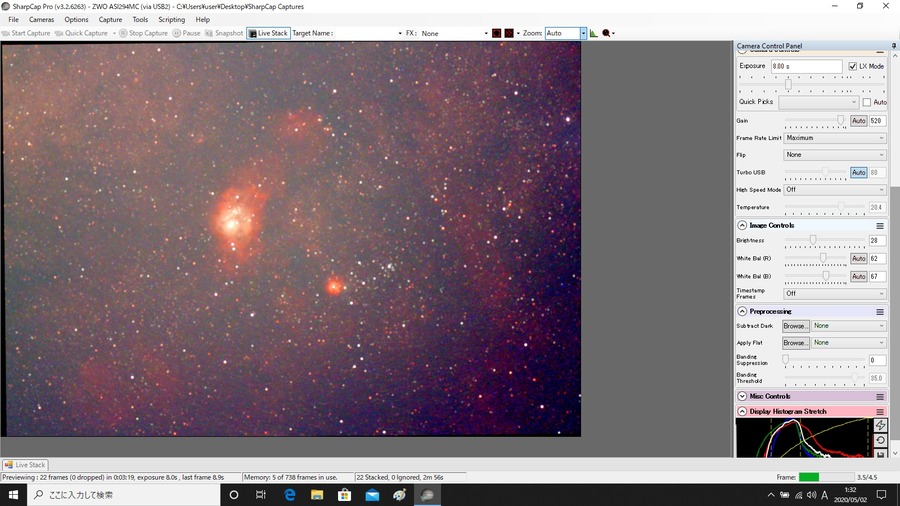Open the Timestamp Frames dropdown
This screenshot has width=900, height=506.
[x=835, y=293]
